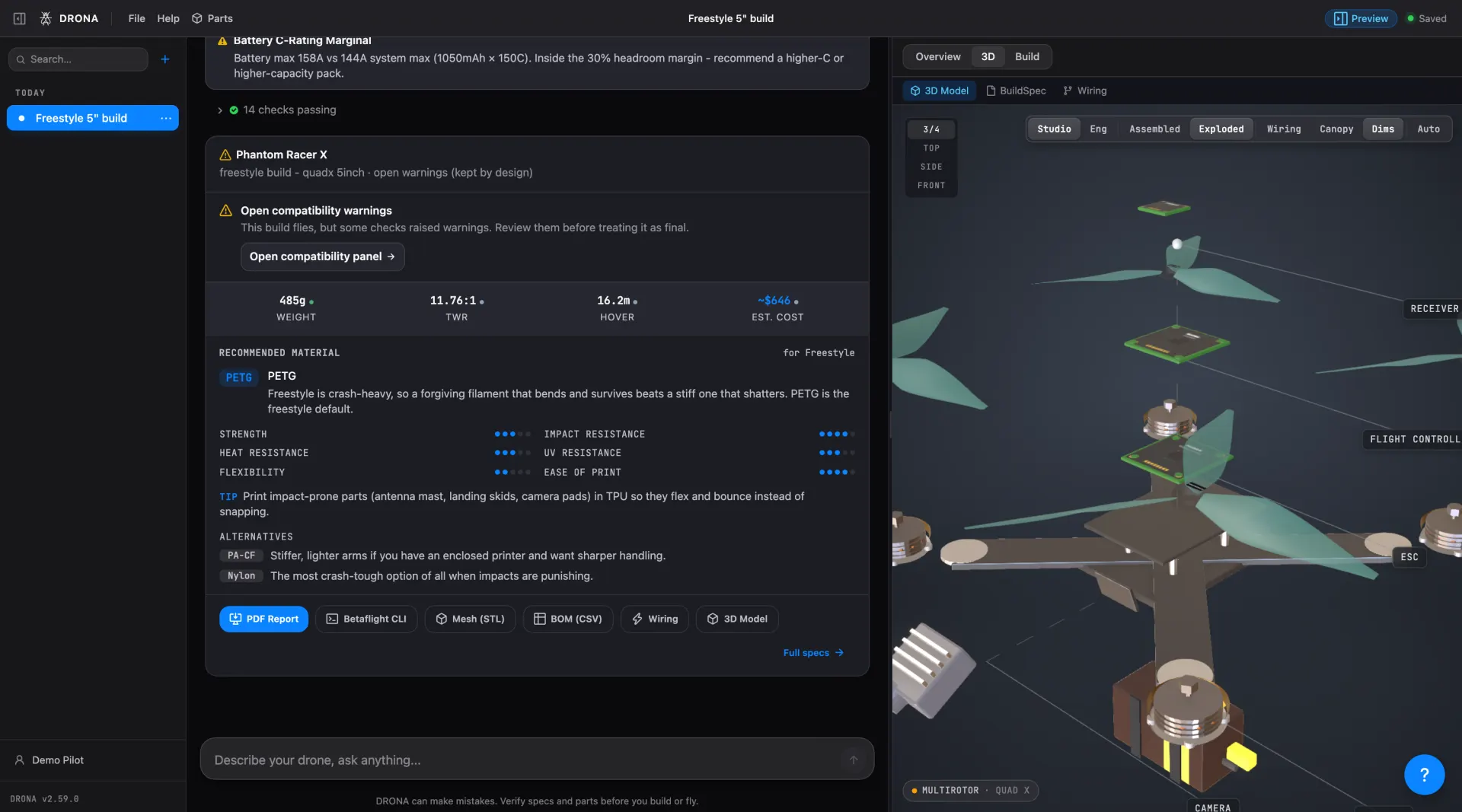
Task: Click the Saved status indicator
Action: pyautogui.click(x=1426, y=18)
